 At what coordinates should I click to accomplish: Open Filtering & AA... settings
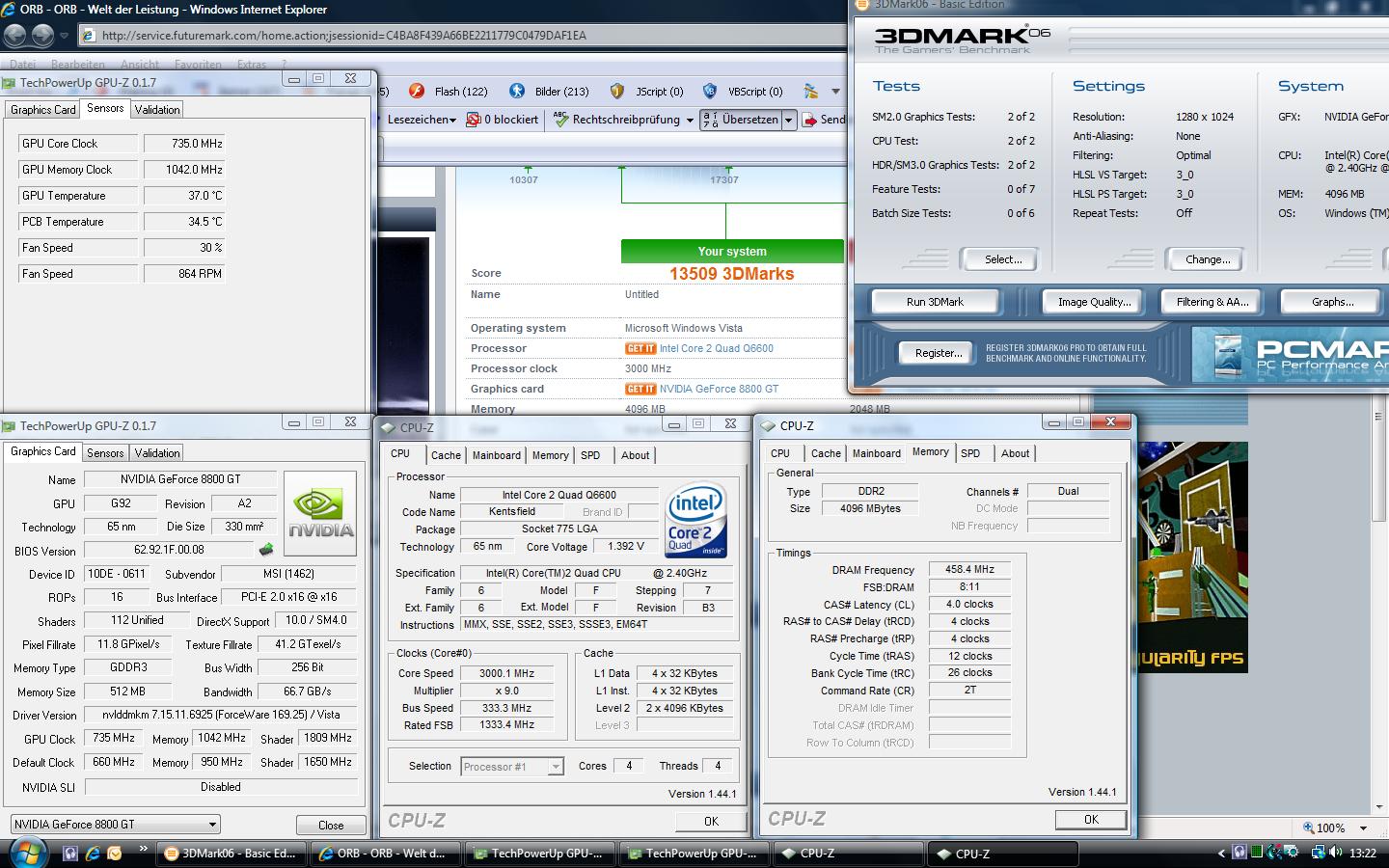(1212, 302)
